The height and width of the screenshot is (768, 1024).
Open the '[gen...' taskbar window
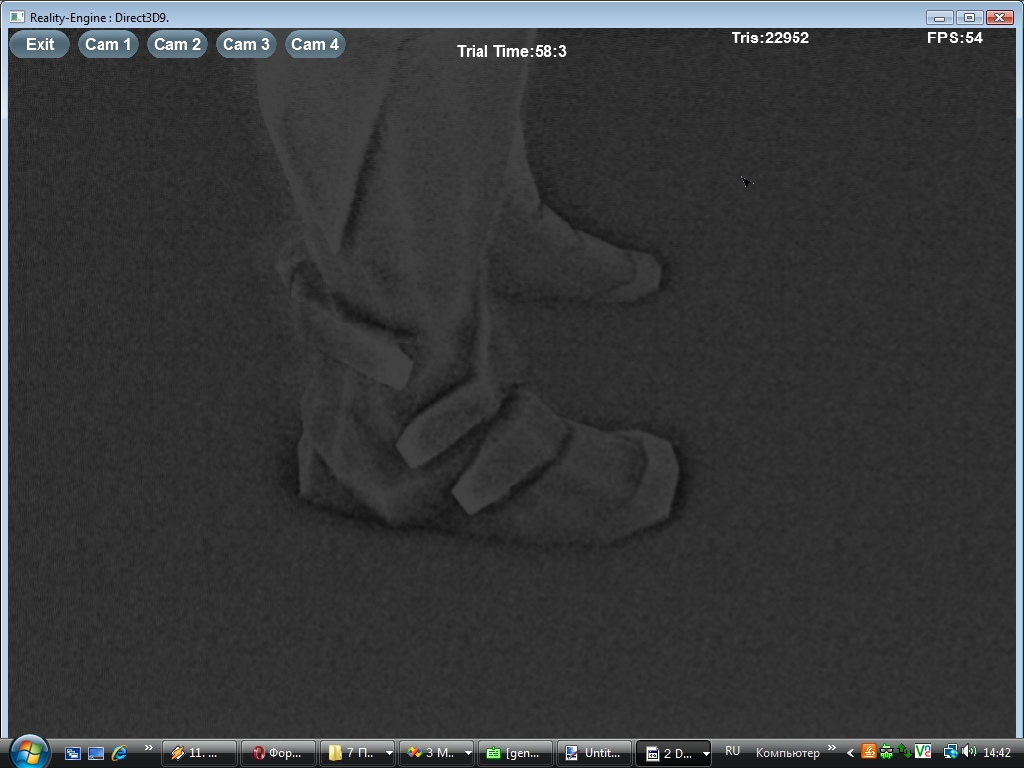tap(515, 753)
